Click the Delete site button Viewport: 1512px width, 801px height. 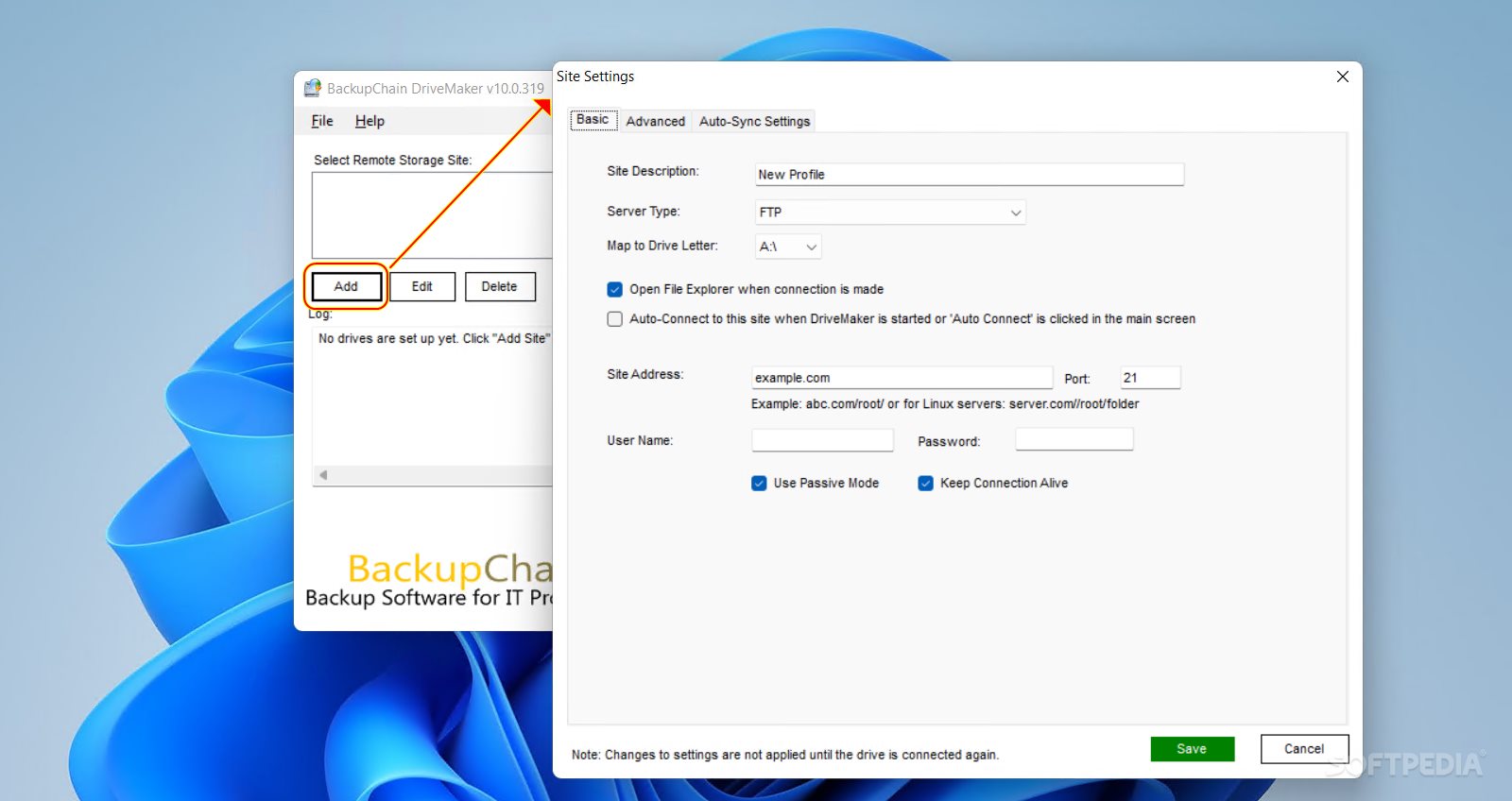(499, 286)
